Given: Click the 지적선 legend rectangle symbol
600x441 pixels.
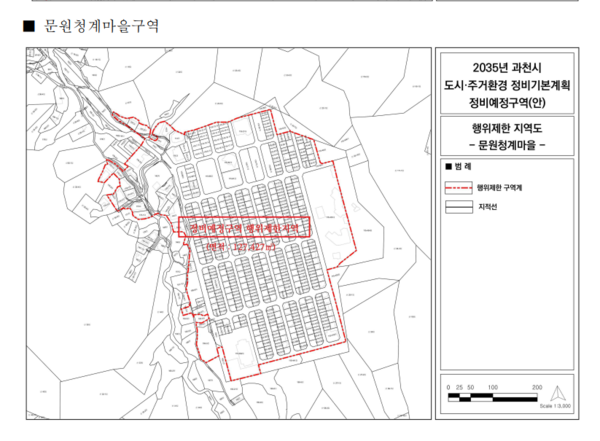Looking at the screenshot, I should point(460,208).
